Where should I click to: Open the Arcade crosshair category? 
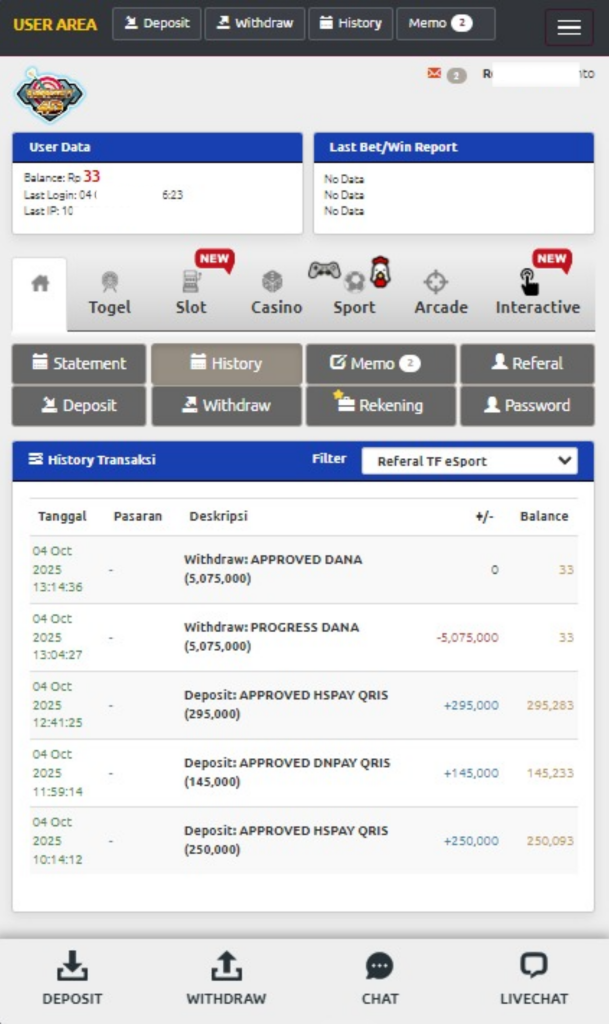point(441,293)
